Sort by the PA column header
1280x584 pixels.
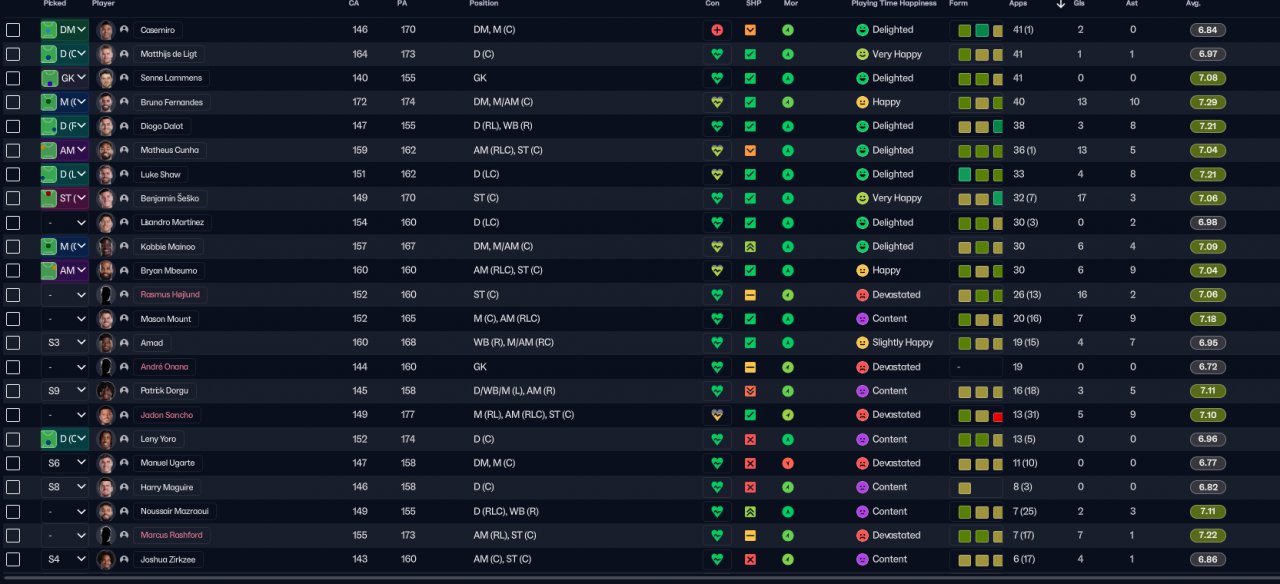402,4
